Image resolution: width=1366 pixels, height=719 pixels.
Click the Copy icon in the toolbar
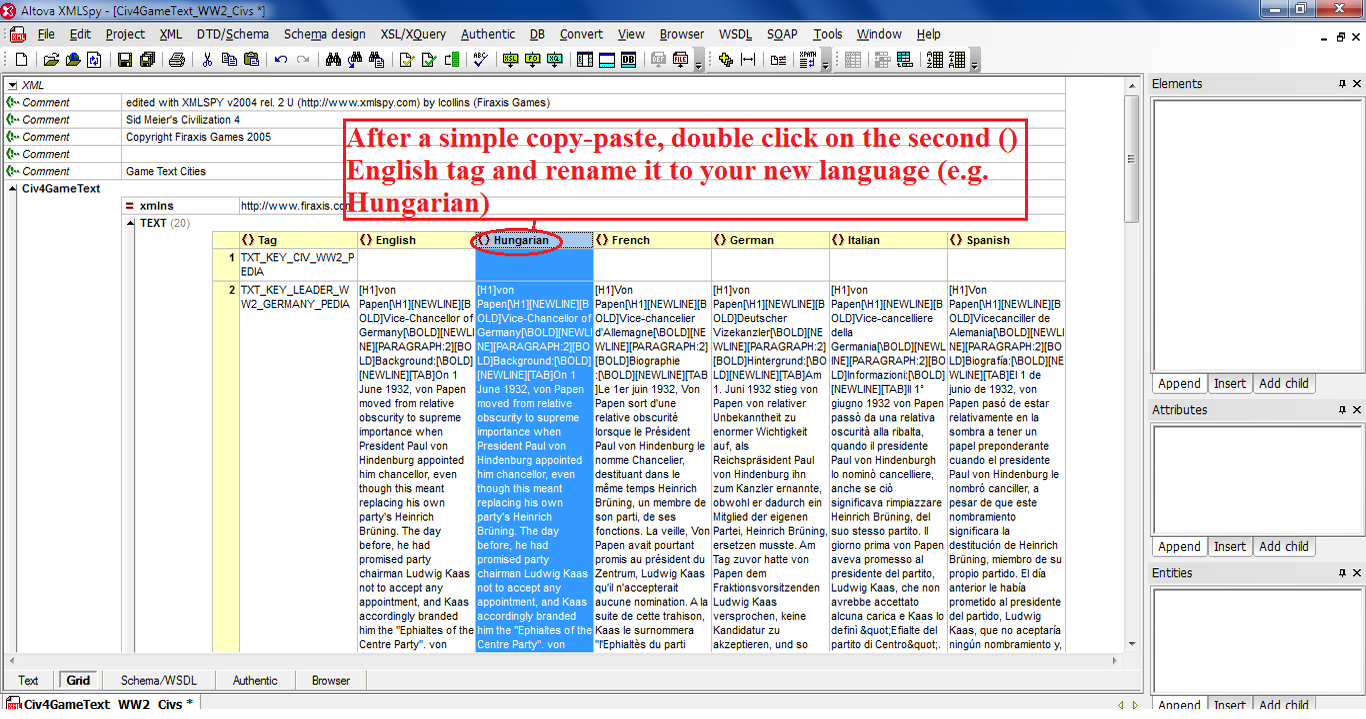pos(229,60)
